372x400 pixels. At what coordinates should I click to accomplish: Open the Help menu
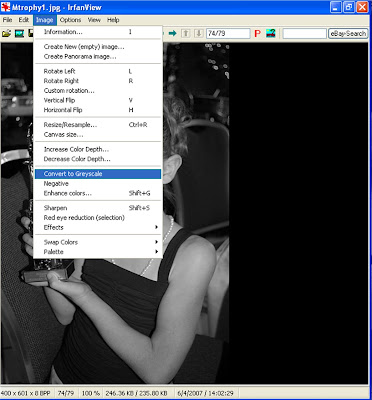[113, 20]
